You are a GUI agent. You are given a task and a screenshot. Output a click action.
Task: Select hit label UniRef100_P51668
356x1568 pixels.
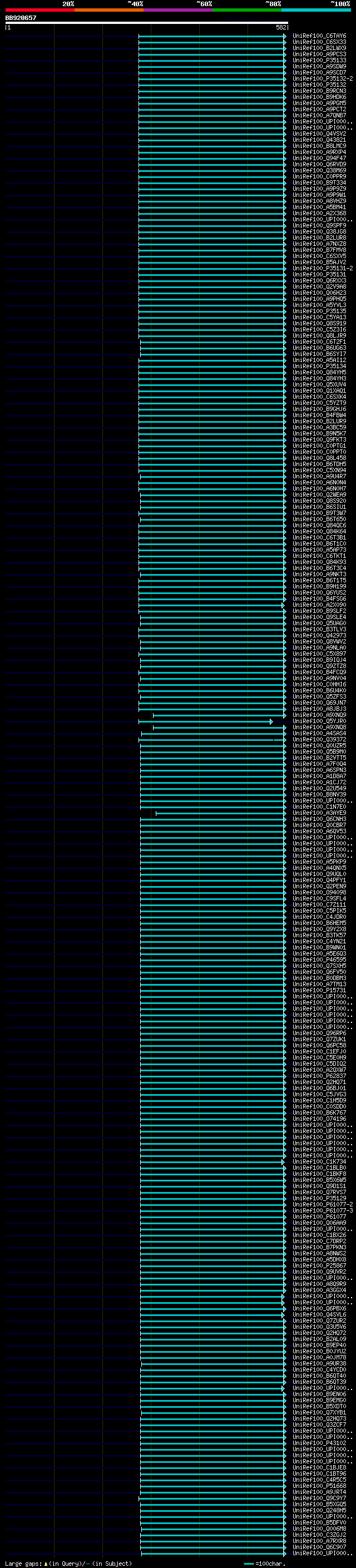point(319,1486)
